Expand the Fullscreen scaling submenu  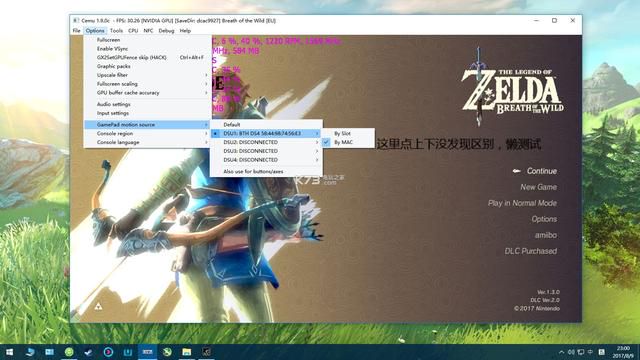click(147, 84)
